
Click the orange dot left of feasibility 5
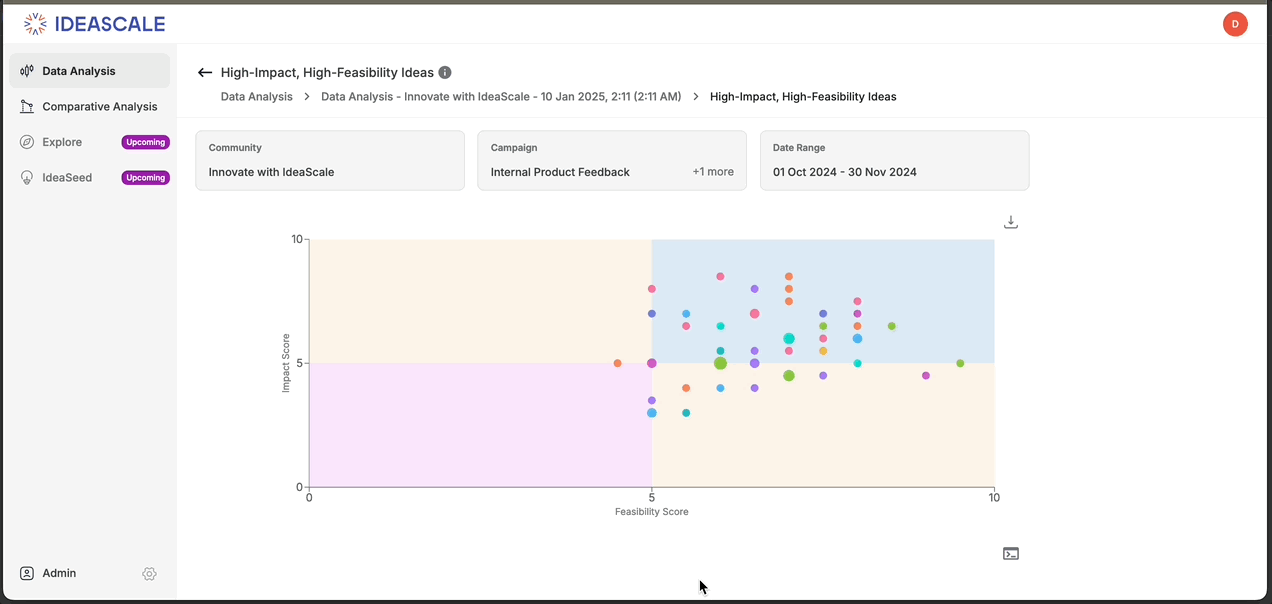point(617,363)
